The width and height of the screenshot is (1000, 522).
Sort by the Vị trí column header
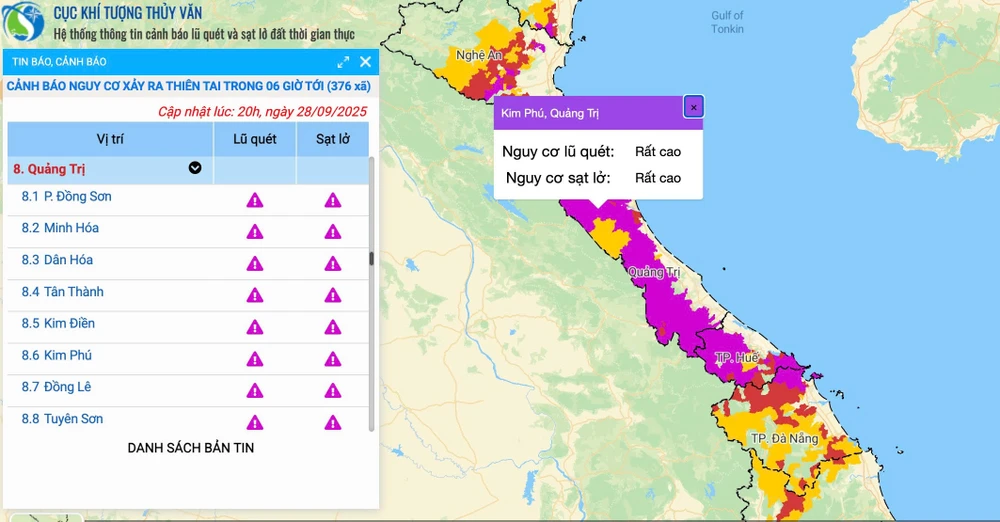pyautogui.click(x=110, y=139)
